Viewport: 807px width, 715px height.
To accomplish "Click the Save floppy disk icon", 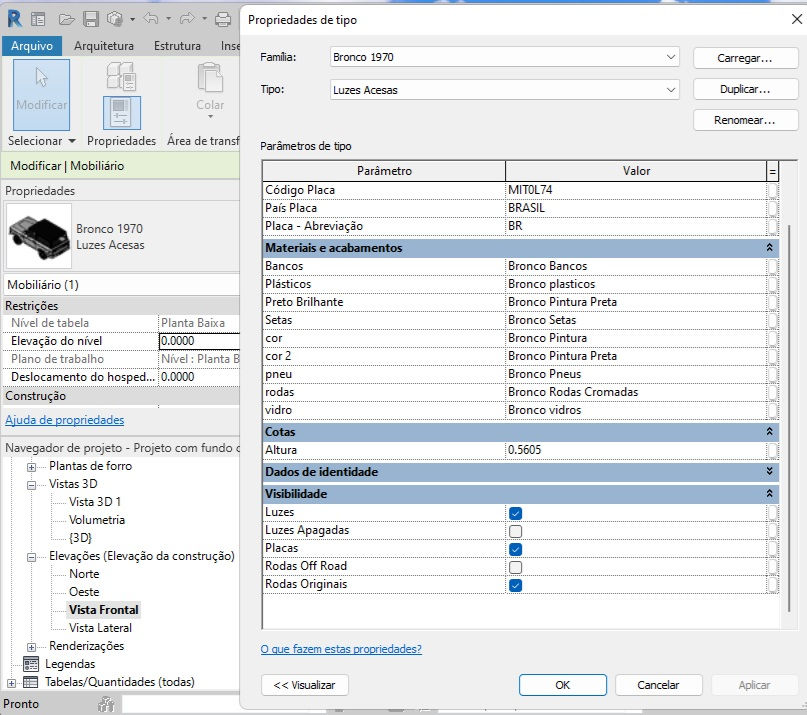I will 91,20.
